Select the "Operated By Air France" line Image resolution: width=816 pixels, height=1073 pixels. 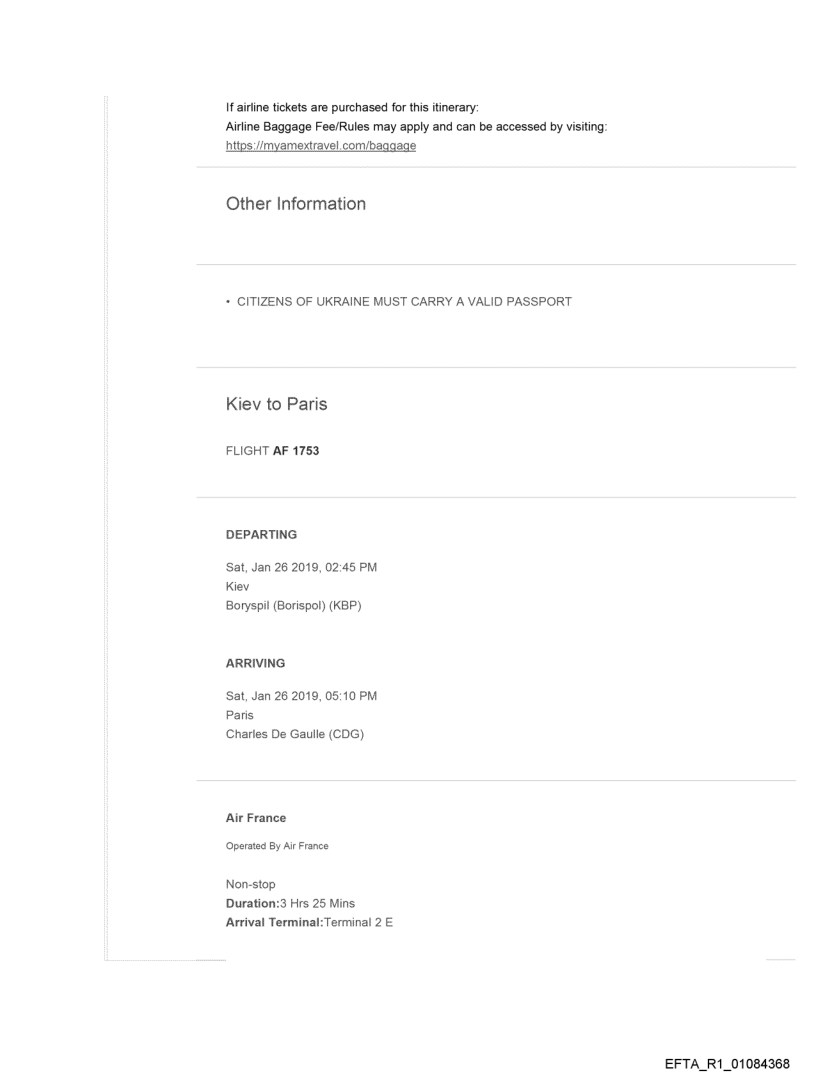click(x=277, y=846)
